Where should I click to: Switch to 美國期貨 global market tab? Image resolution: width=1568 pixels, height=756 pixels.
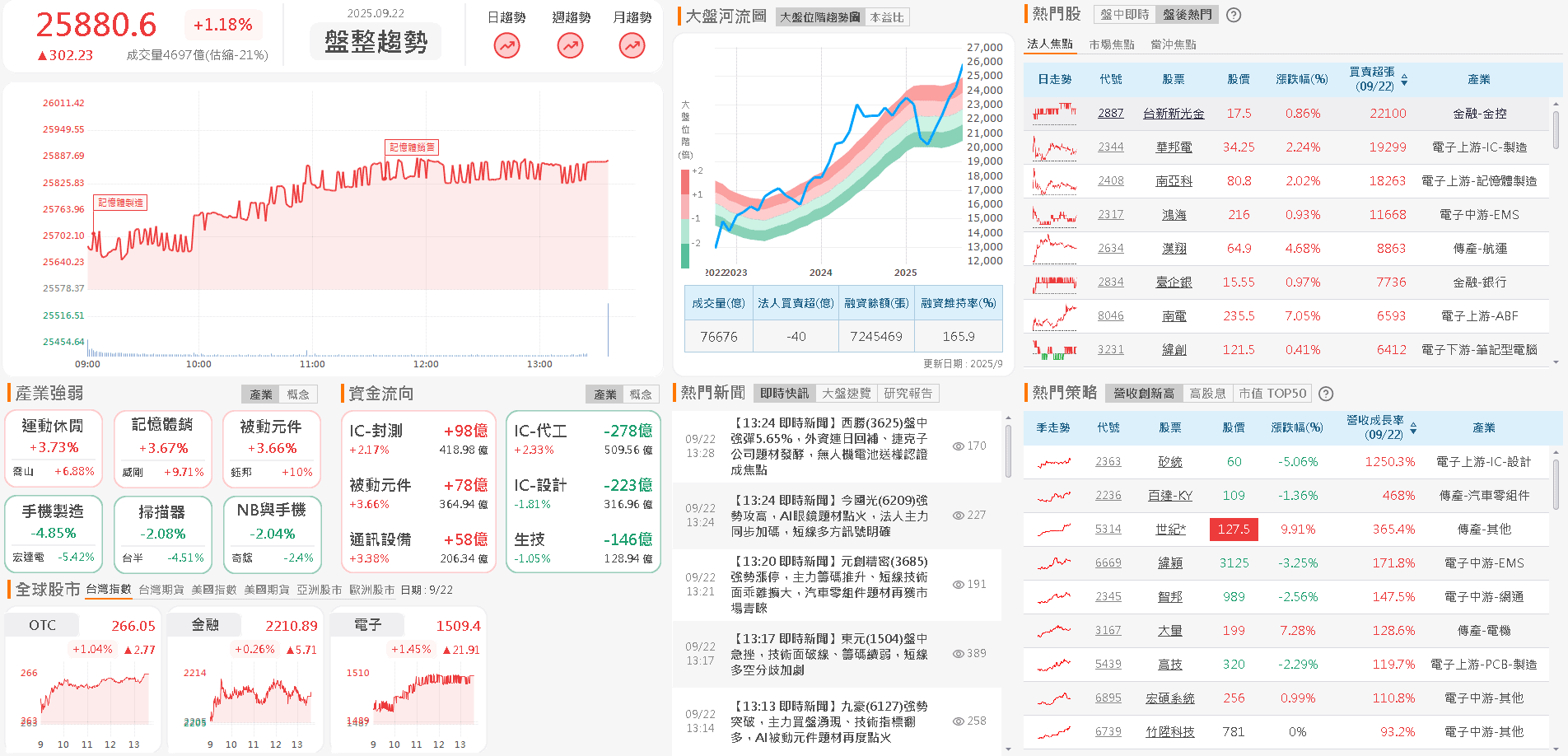(x=267, y=590)
